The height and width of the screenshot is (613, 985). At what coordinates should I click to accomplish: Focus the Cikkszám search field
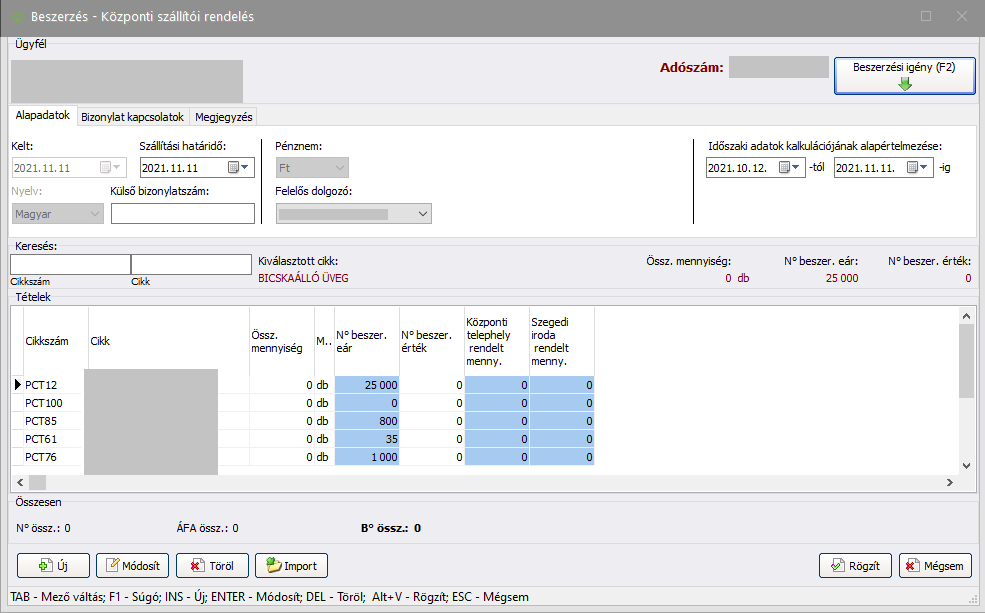[70, 264]
